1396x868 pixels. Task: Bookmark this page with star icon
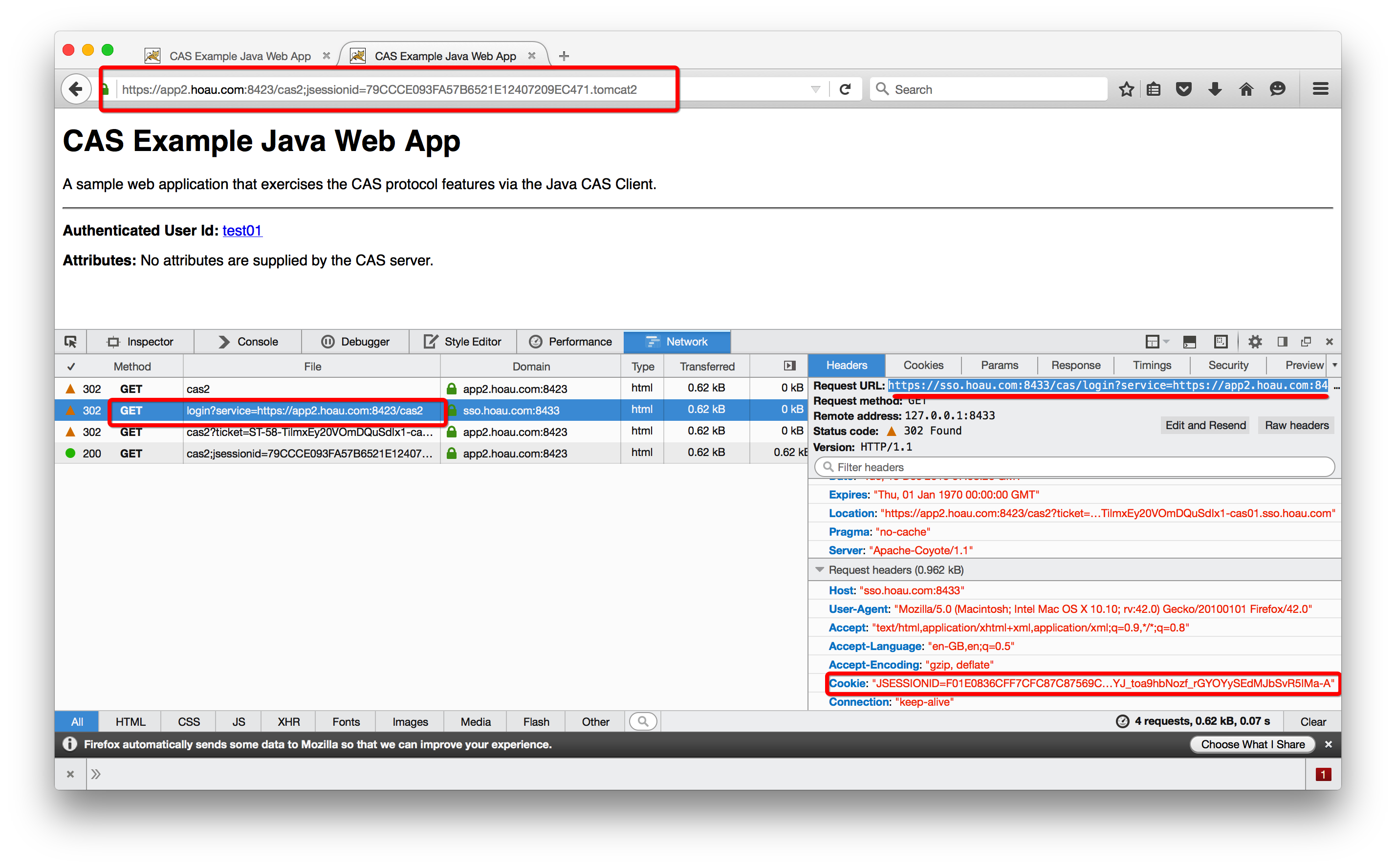click(x=1126, y=89)
